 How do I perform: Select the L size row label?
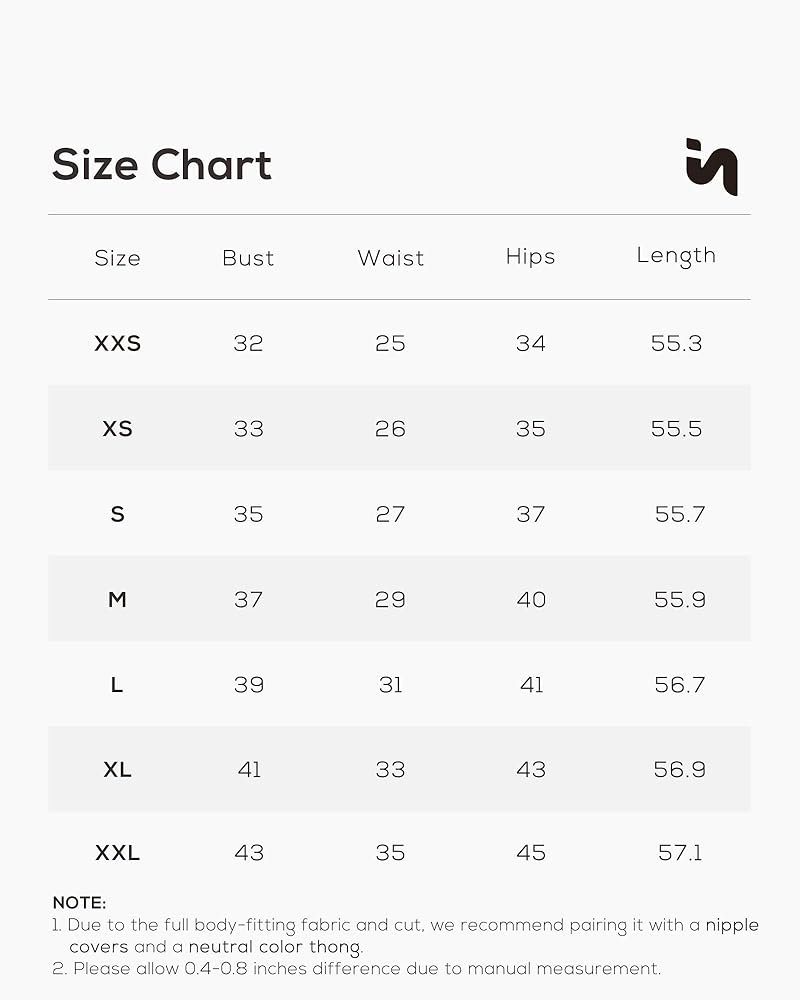117,685
